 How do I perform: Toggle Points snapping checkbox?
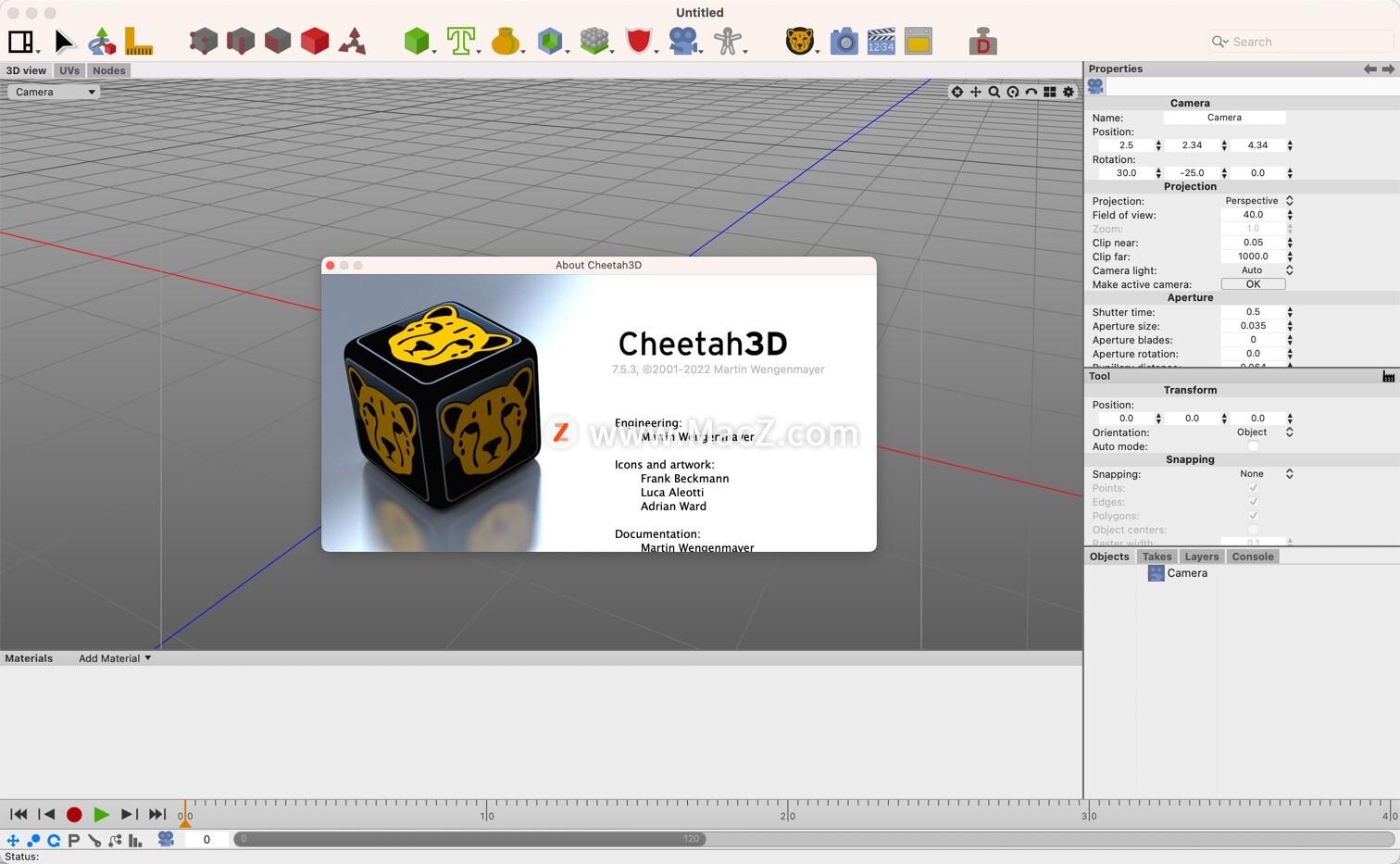coord(1253,488)
